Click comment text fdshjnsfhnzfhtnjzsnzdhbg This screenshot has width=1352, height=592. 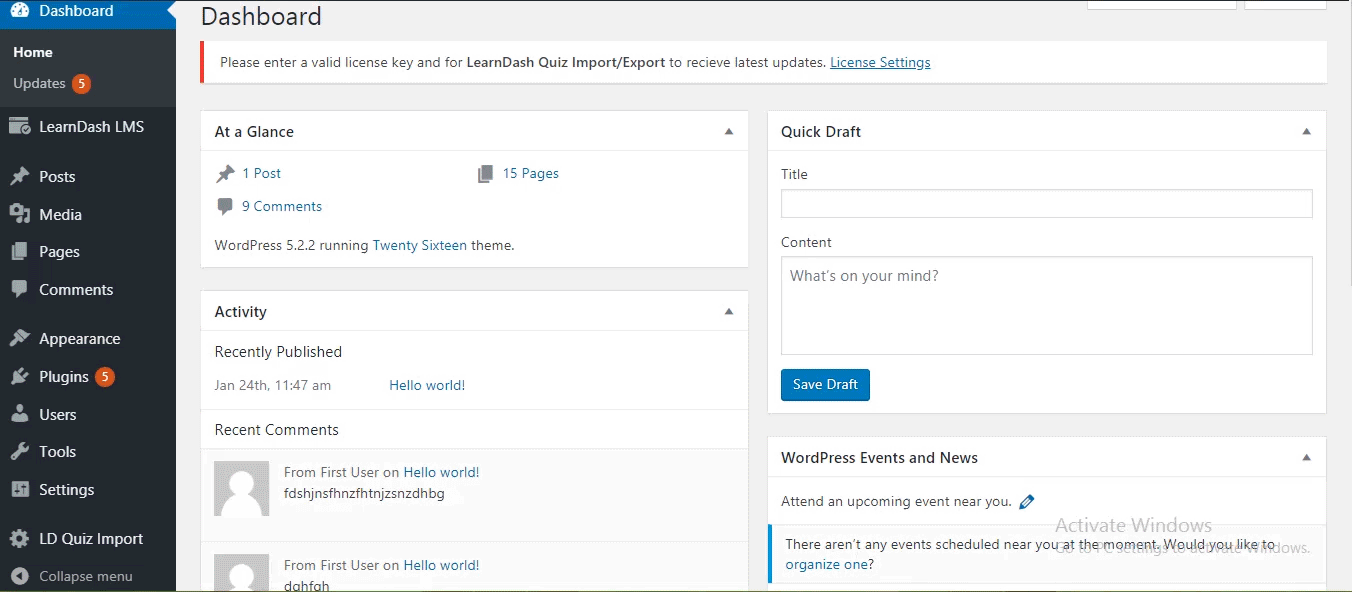tap(364, 494)
